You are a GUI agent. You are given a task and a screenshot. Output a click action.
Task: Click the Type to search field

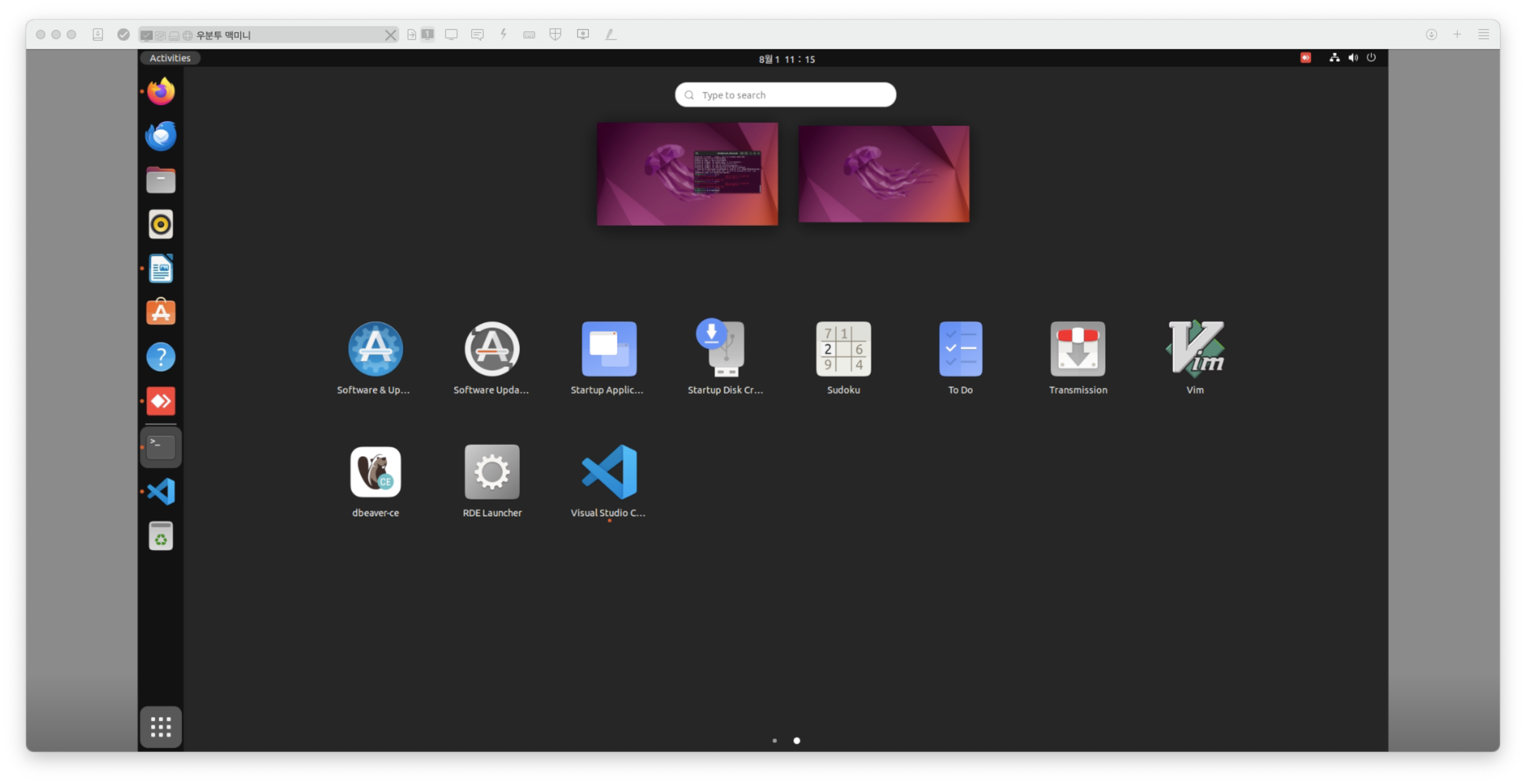[786, 95]
